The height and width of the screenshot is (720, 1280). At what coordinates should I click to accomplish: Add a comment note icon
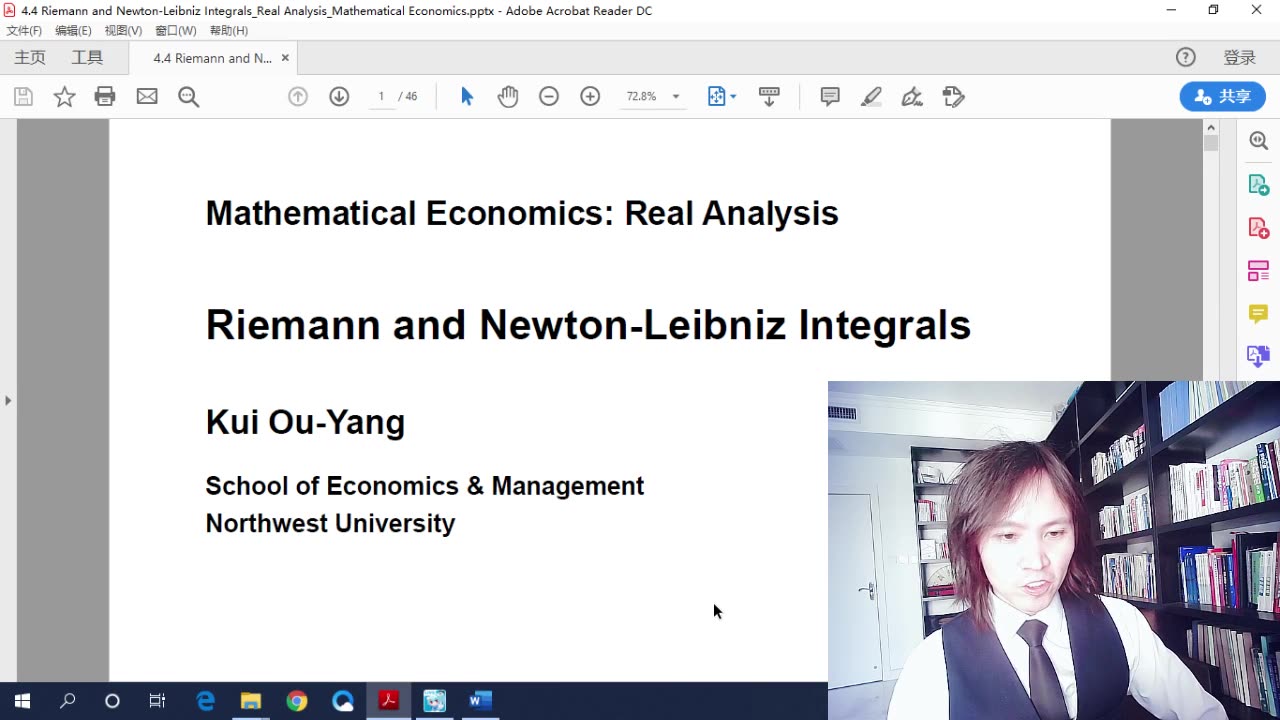[x=830, y=97]
